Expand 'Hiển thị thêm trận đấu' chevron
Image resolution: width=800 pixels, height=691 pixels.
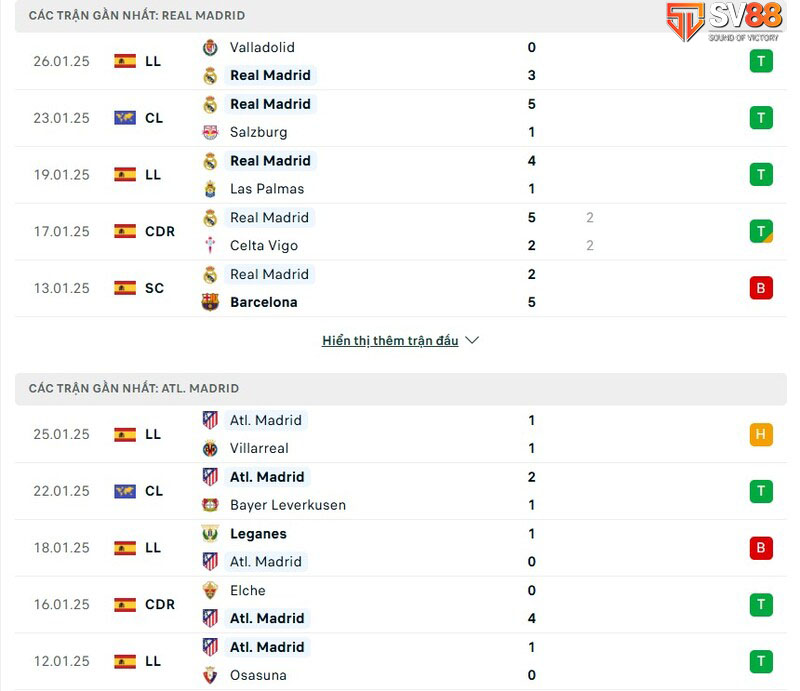(x=471, y=340)
